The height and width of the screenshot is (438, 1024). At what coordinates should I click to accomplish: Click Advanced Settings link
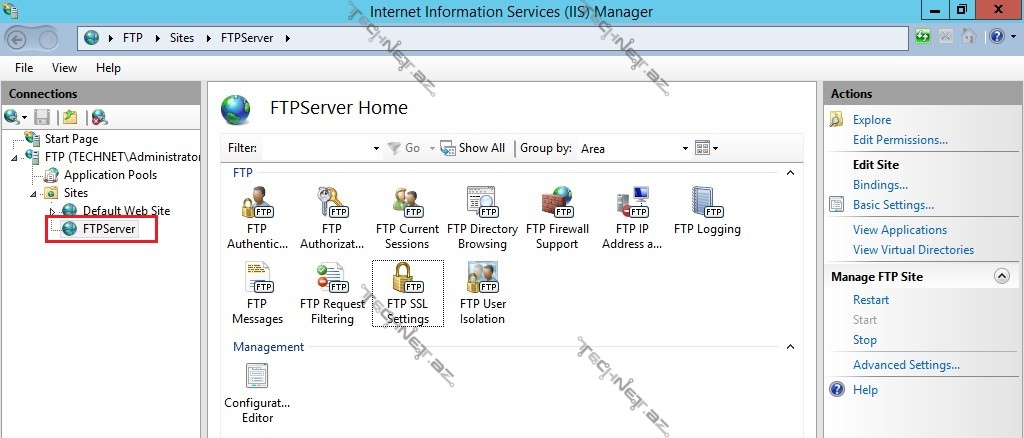(x=906, y=365)
